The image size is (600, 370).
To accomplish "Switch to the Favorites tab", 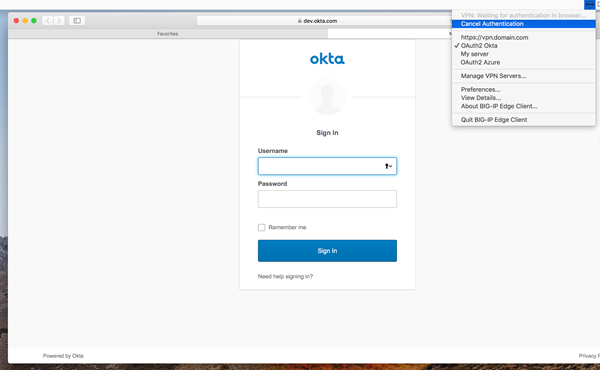I will [168, 34].
